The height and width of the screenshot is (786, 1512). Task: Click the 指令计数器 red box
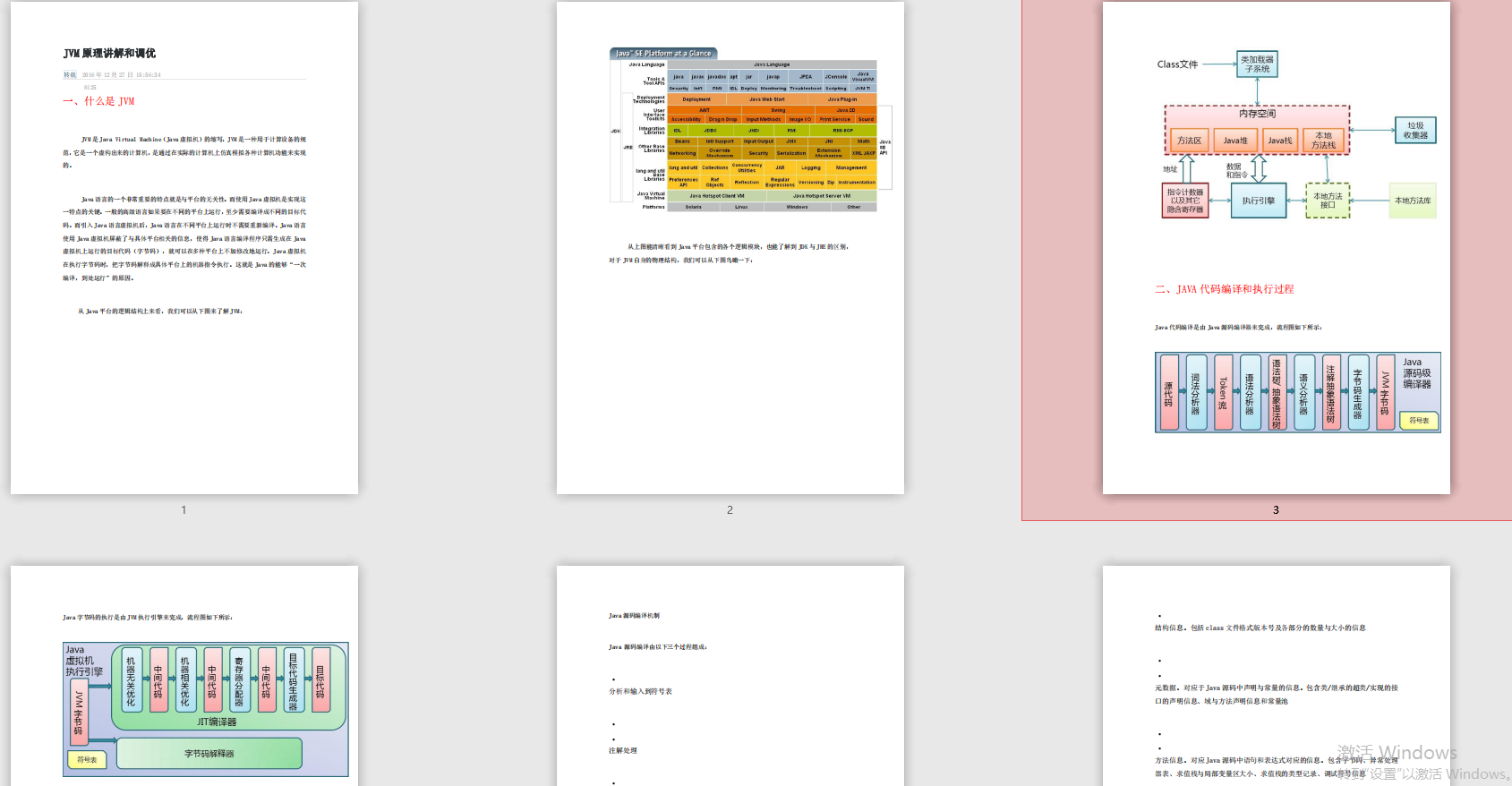click(x=1185, y=201)
